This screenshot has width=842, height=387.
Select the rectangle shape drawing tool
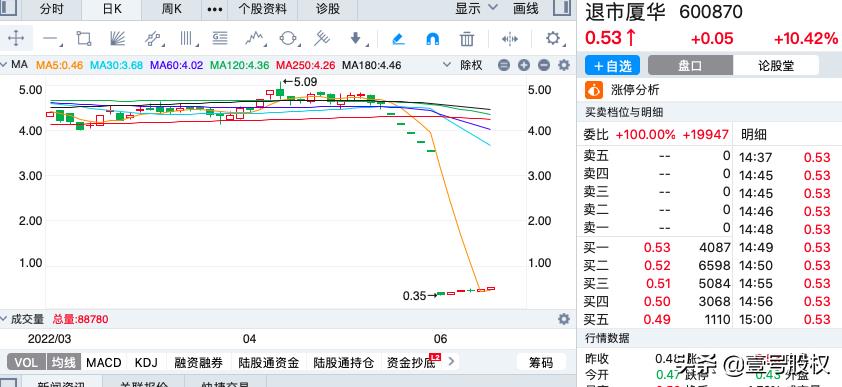pyautogui.click(x=84, y=38)
